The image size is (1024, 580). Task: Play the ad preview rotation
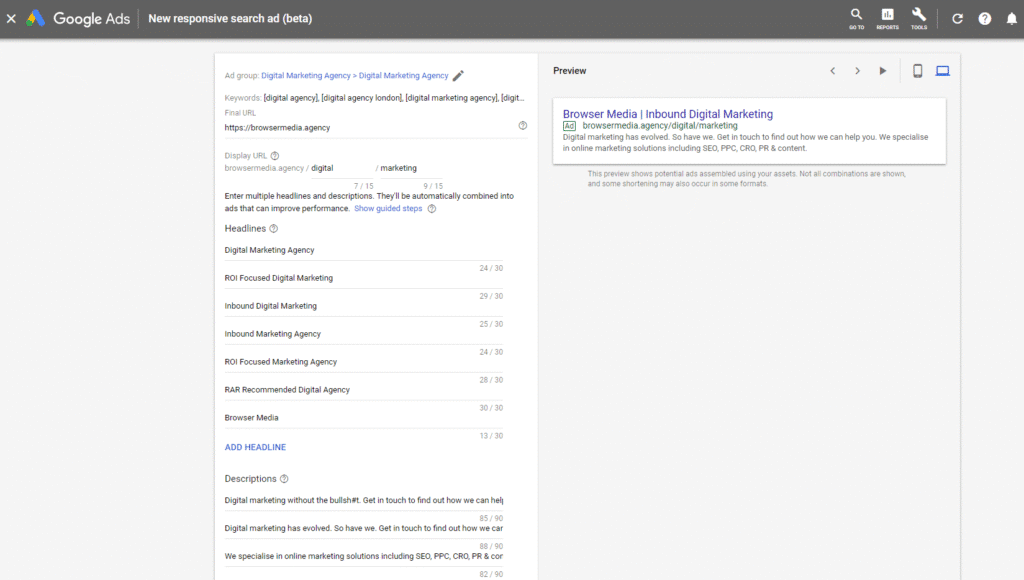[883, 71]
